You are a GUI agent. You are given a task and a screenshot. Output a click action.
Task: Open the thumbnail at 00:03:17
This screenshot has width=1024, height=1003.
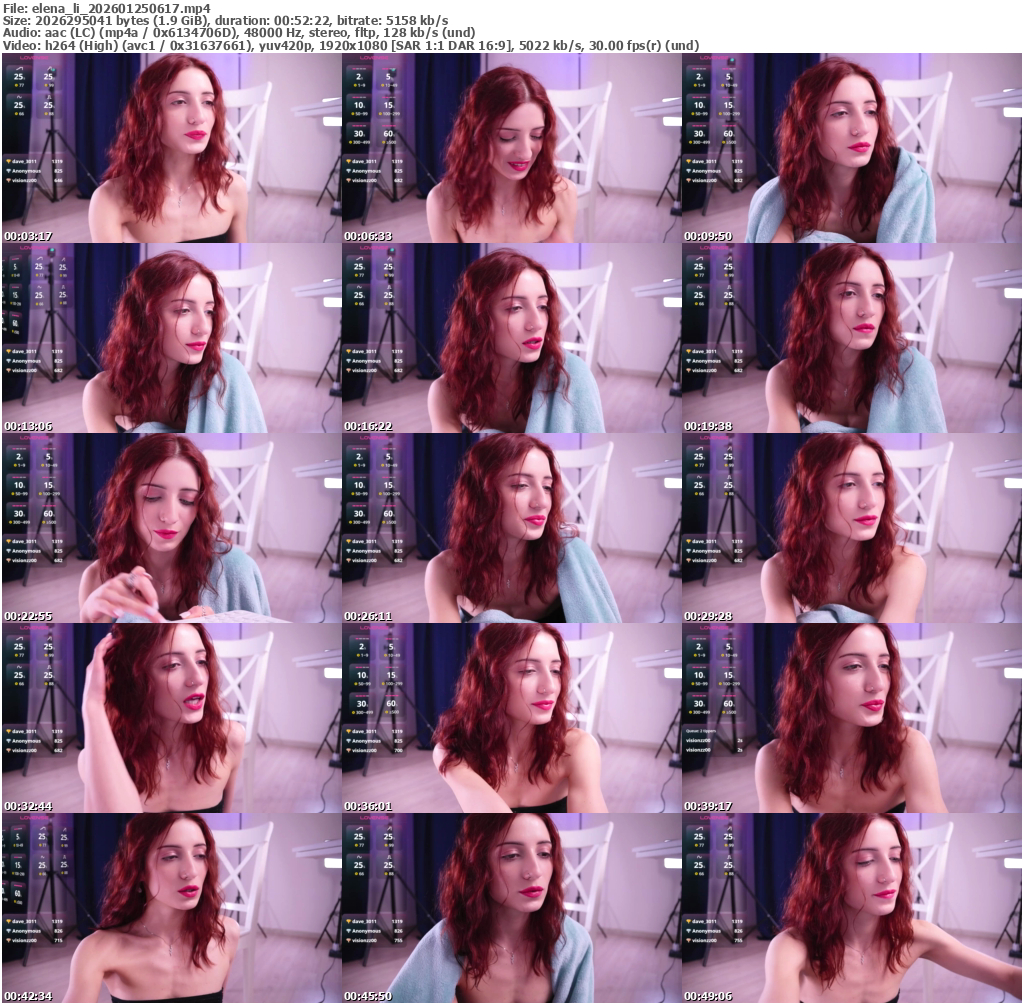tap(172, 148)
